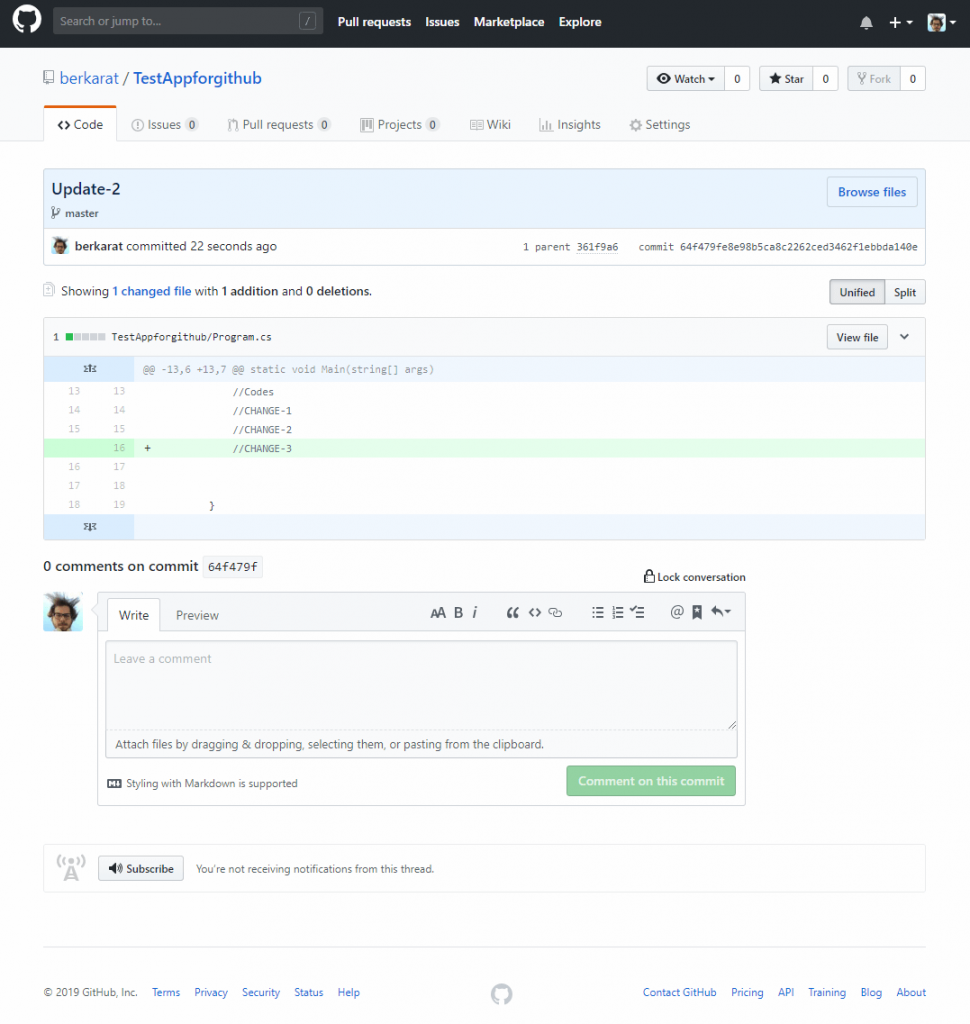
Task: Add a task list
Action: [638, 613]
